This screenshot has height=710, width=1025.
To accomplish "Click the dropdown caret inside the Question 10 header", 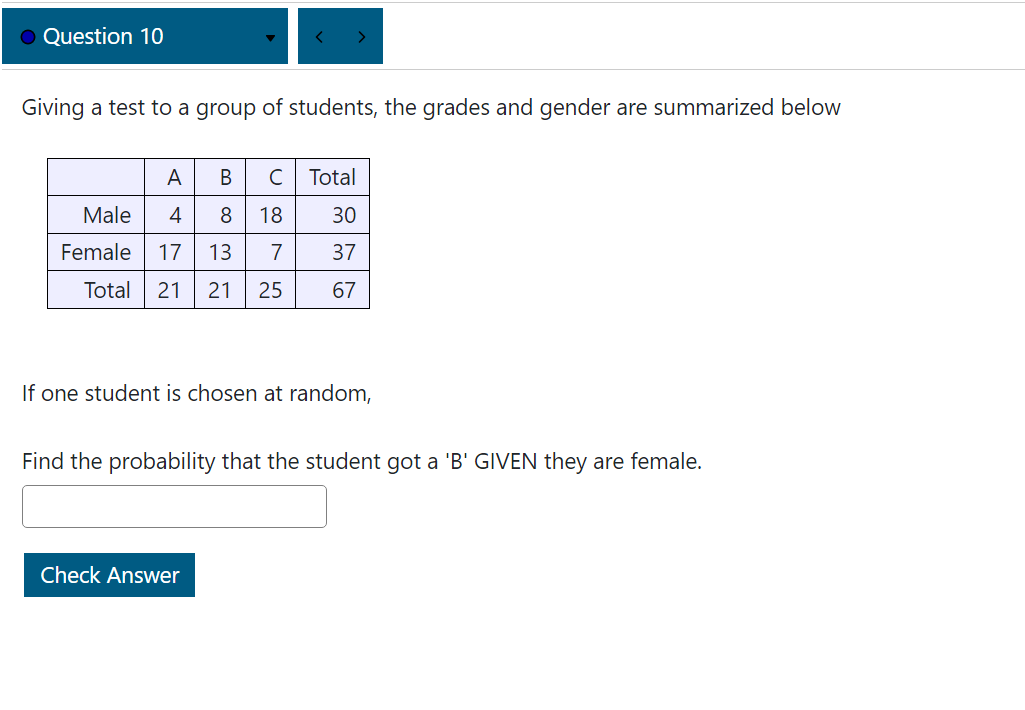I will 269,37.
